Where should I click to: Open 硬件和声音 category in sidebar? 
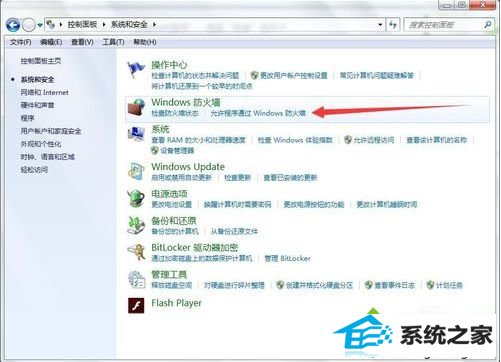coord(37,105)
